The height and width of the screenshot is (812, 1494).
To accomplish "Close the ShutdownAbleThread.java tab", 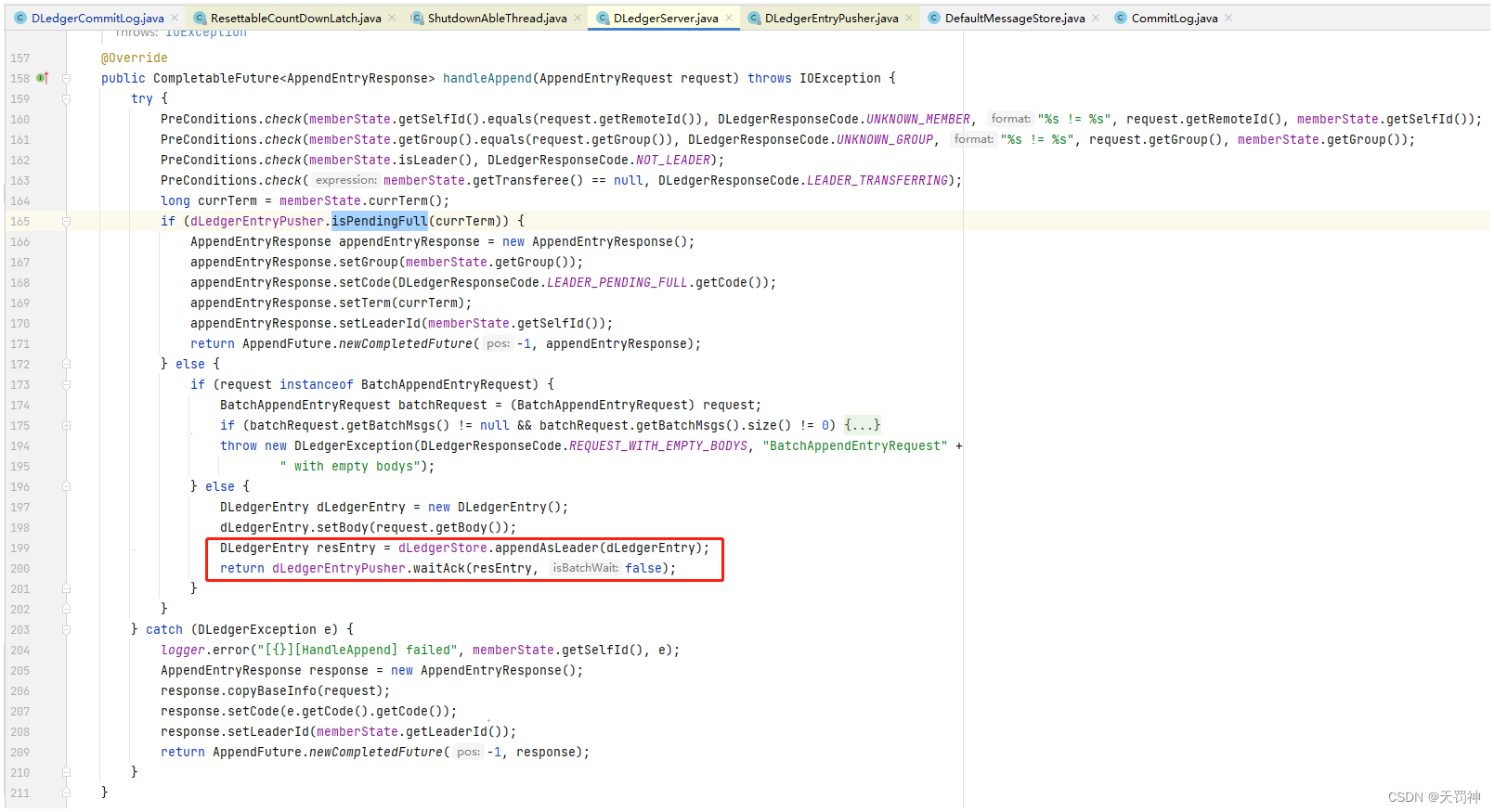I will point(578,18).
